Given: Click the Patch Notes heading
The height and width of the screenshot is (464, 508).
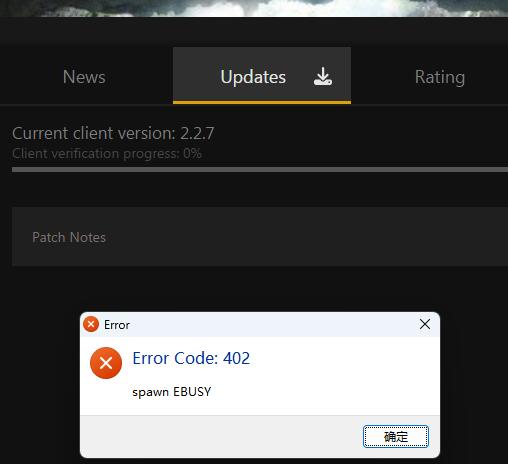Looking at the screenshot, I should [x=69, y=237].
